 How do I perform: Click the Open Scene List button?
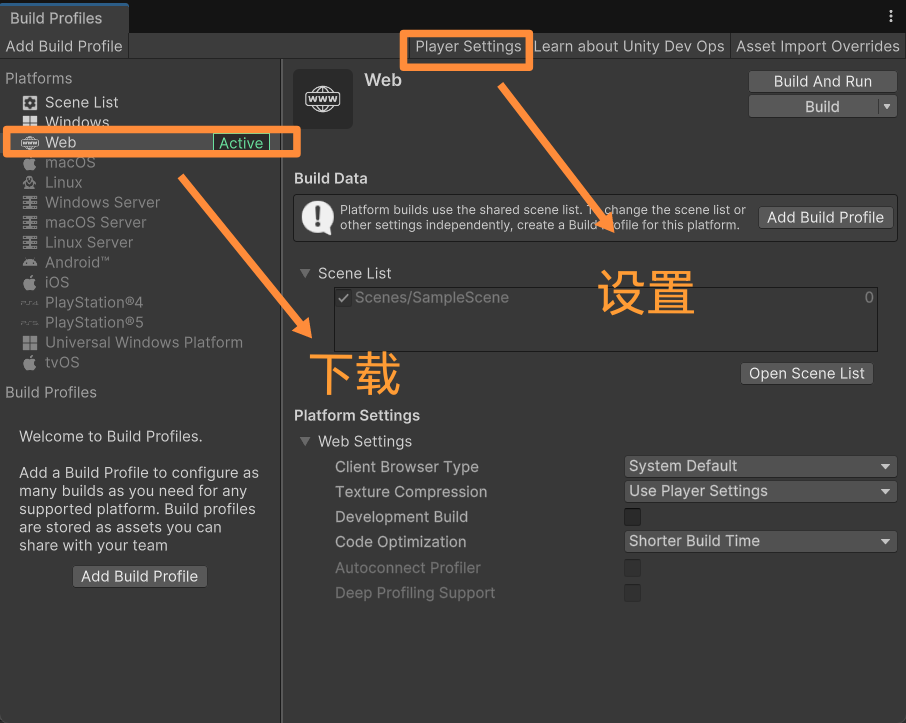[807, 373]
